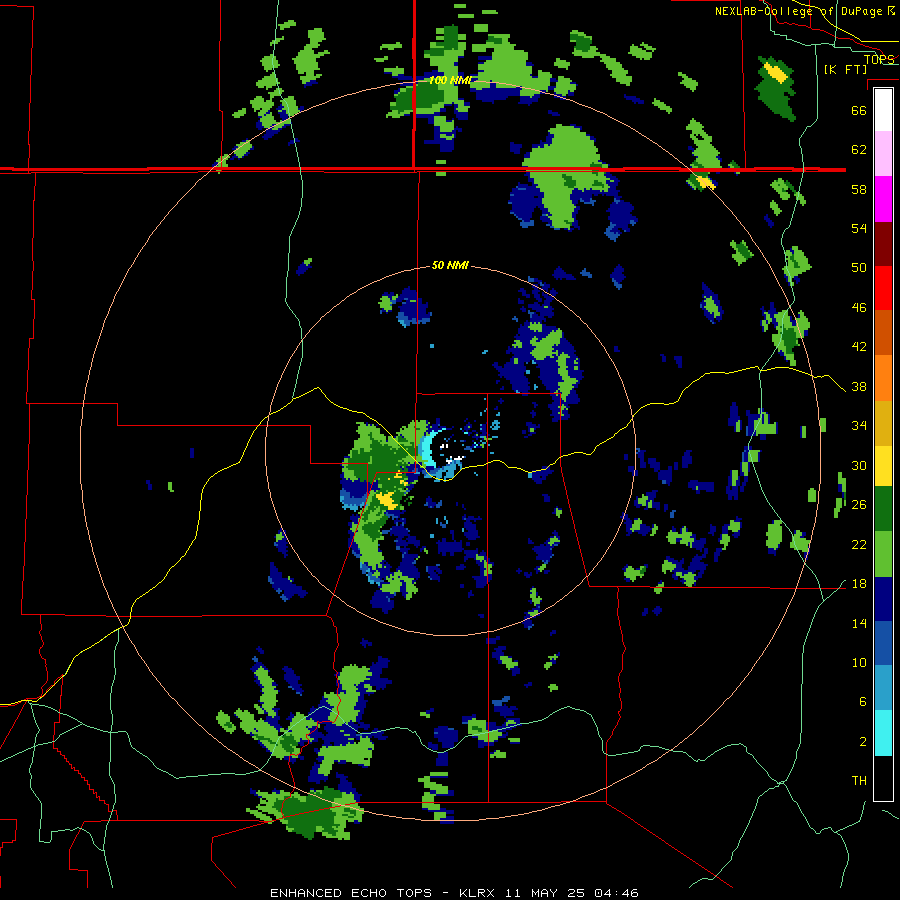Click the light pink legend swatch
This screenshot has height=900, width=900.
(x=883, y=153)
